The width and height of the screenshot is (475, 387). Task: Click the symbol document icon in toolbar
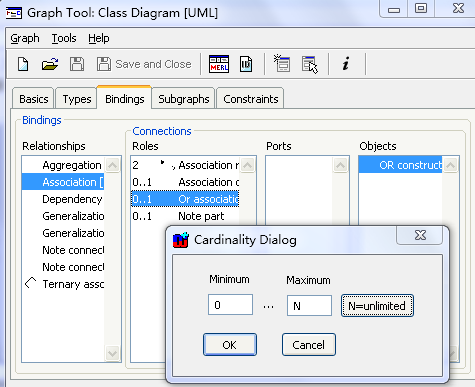(246, 64)
